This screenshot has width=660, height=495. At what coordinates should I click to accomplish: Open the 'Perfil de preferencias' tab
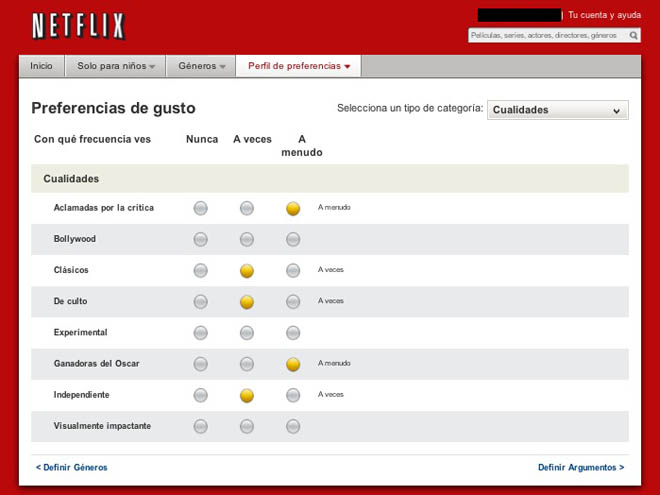pos(299,66)
